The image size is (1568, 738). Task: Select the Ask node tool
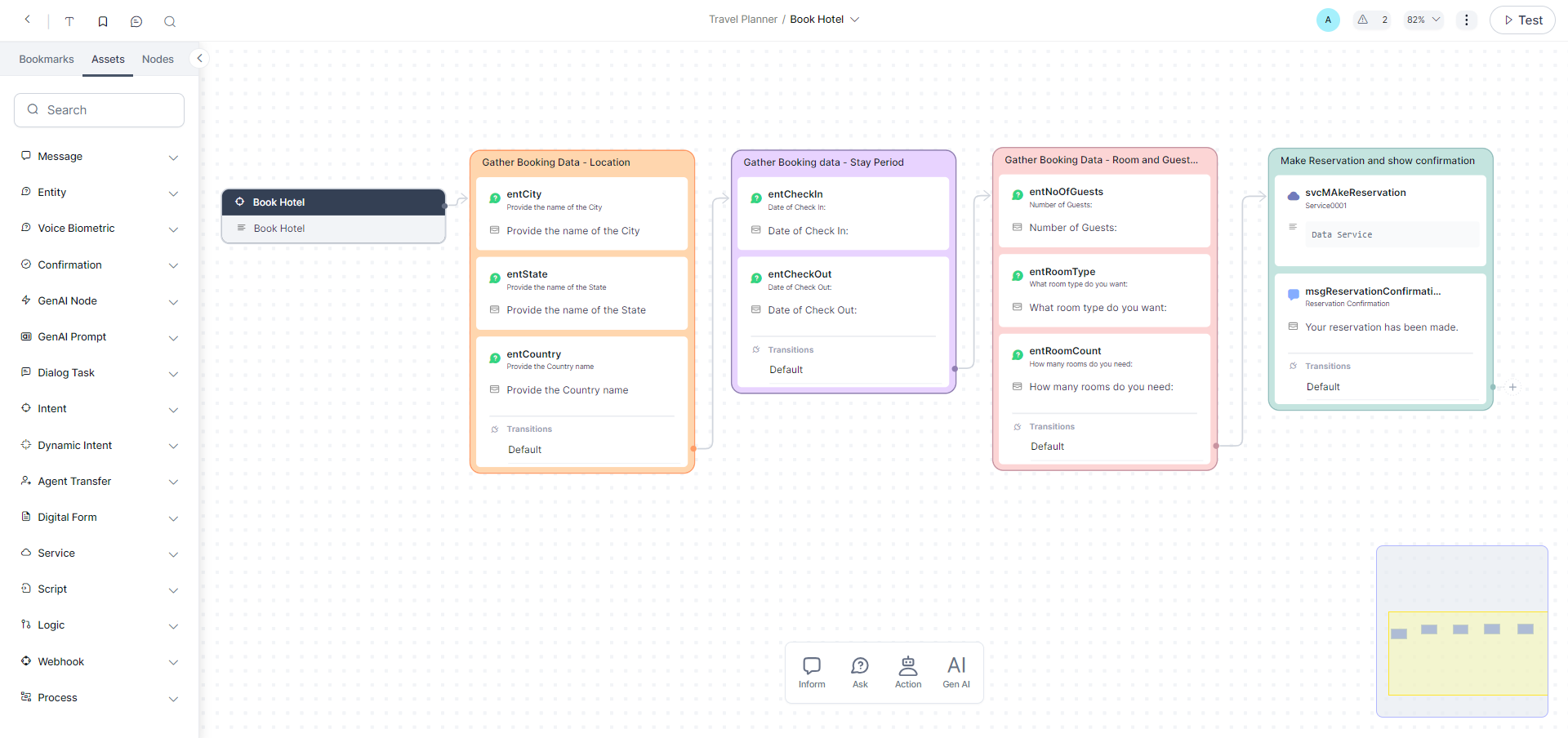[860, 673]
